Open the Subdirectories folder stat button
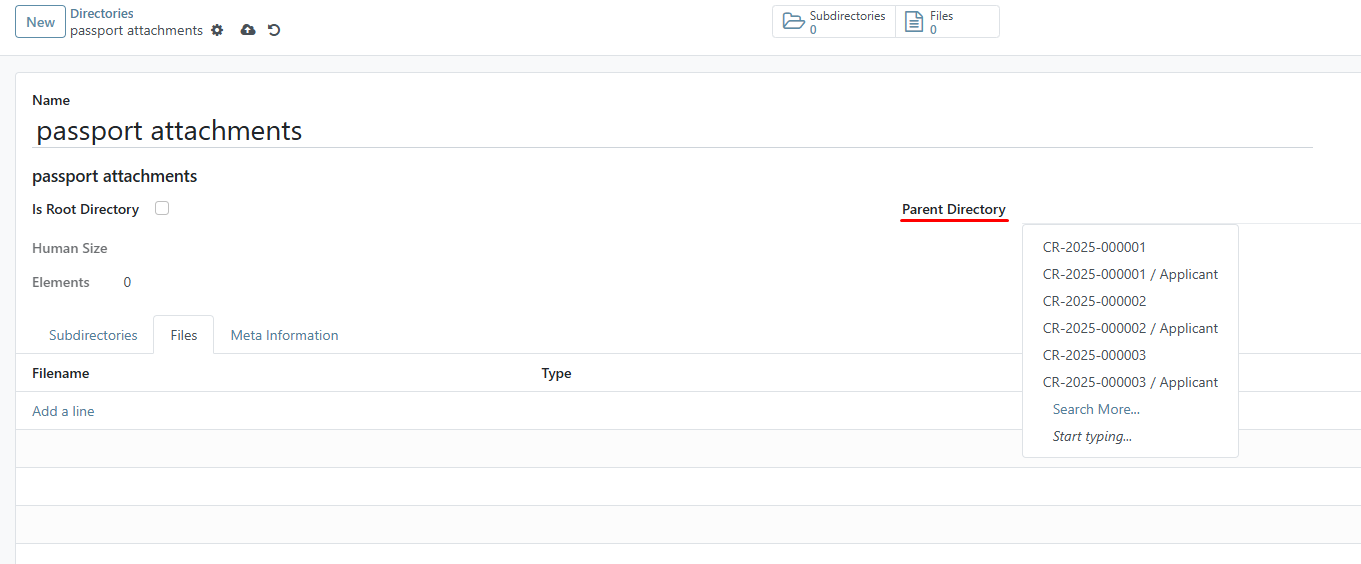This screenshot has height=564, width=1361. click(x=834, y=22)
